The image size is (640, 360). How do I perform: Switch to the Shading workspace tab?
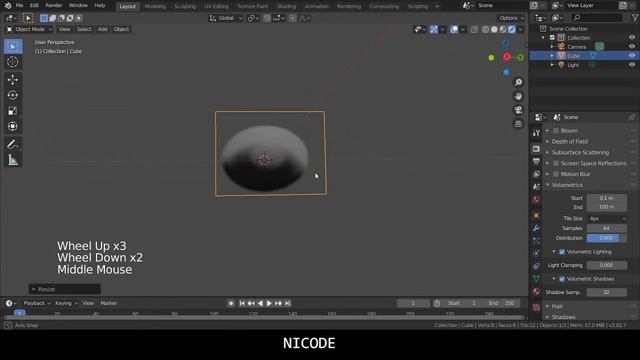pos(287,7)
